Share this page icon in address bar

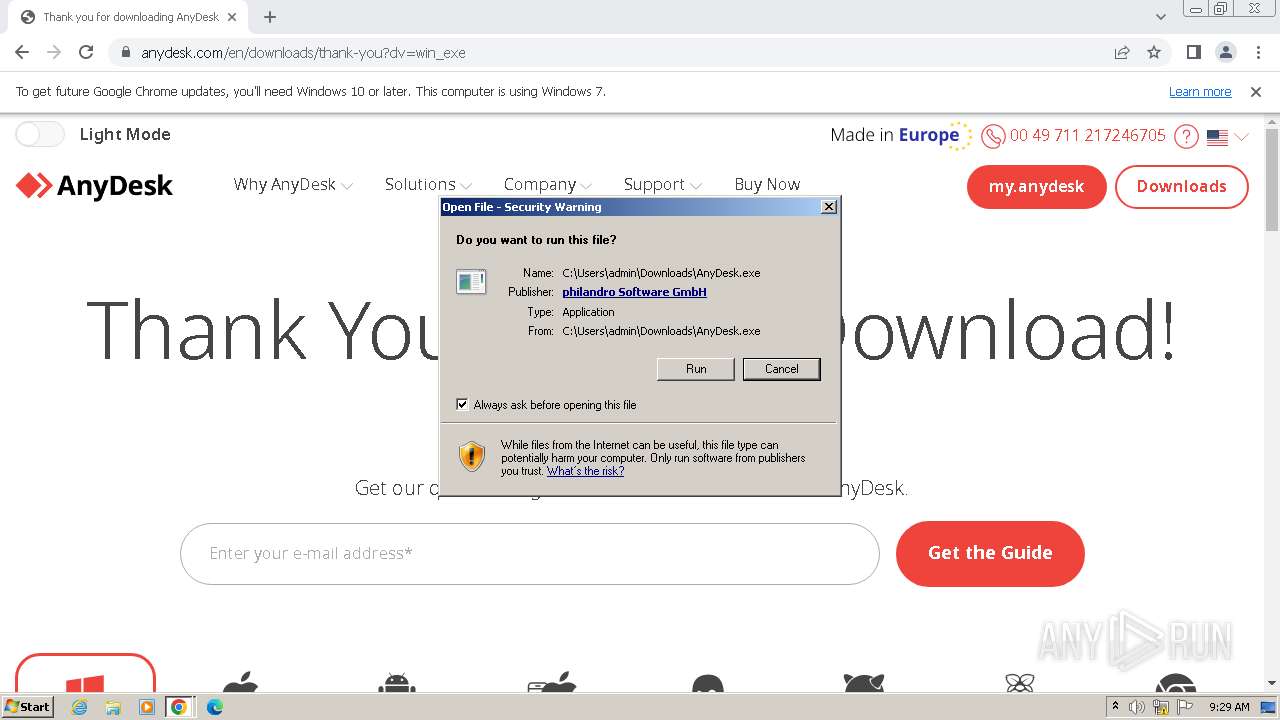pyautogui.click(x=1122, y=53)
